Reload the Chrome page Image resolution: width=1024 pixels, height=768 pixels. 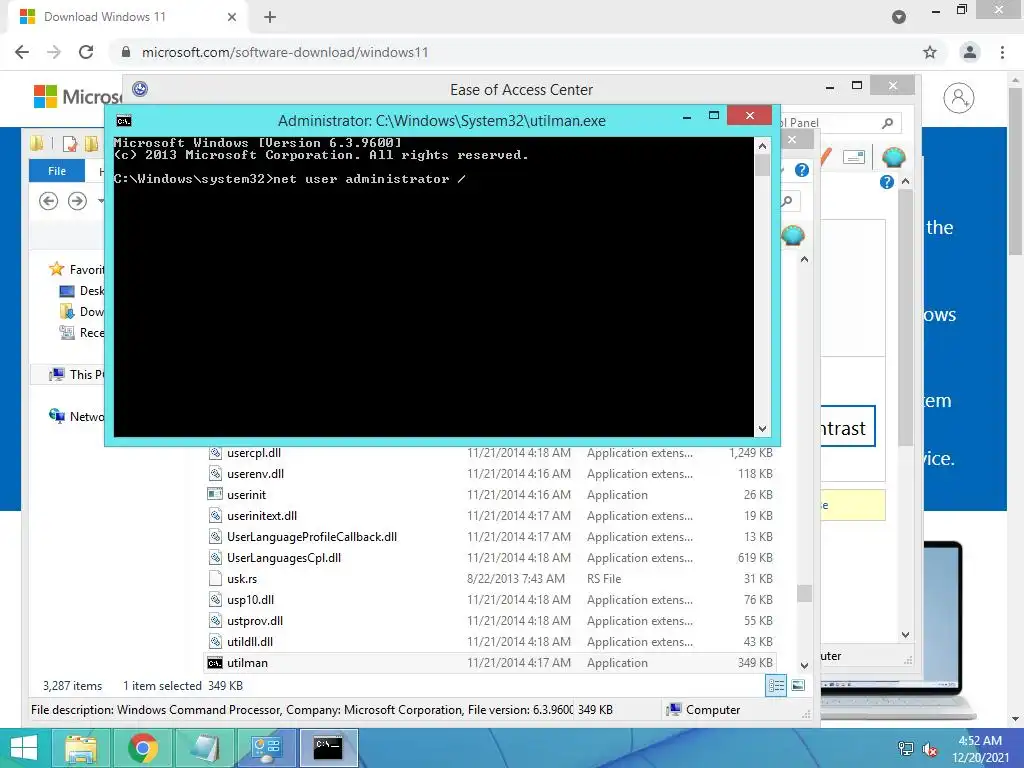coord(86,52)
